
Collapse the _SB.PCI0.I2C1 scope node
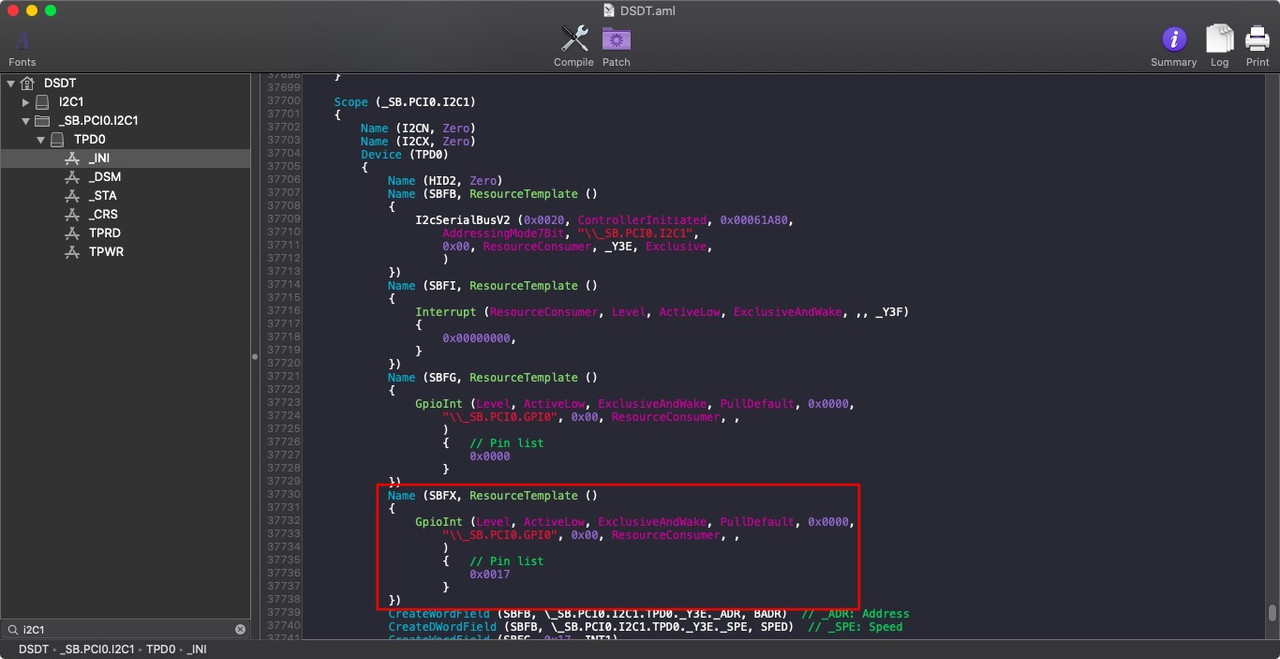pos(26,121)
